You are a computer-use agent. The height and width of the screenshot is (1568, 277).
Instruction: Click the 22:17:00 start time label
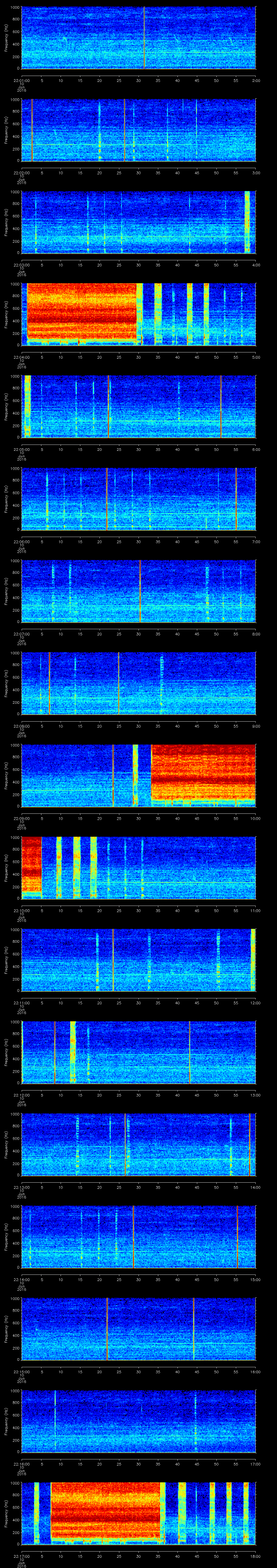click(x=21, y=1556)
